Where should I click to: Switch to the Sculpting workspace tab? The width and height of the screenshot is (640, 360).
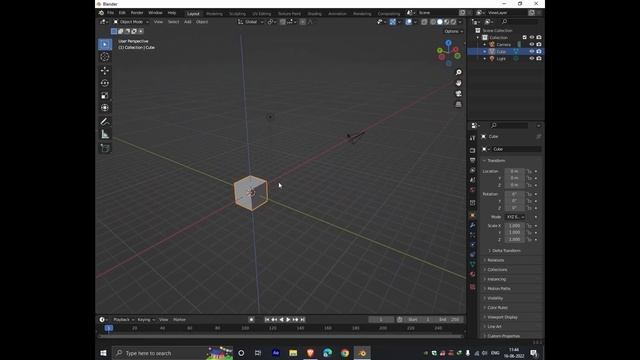tap(237, 14)
